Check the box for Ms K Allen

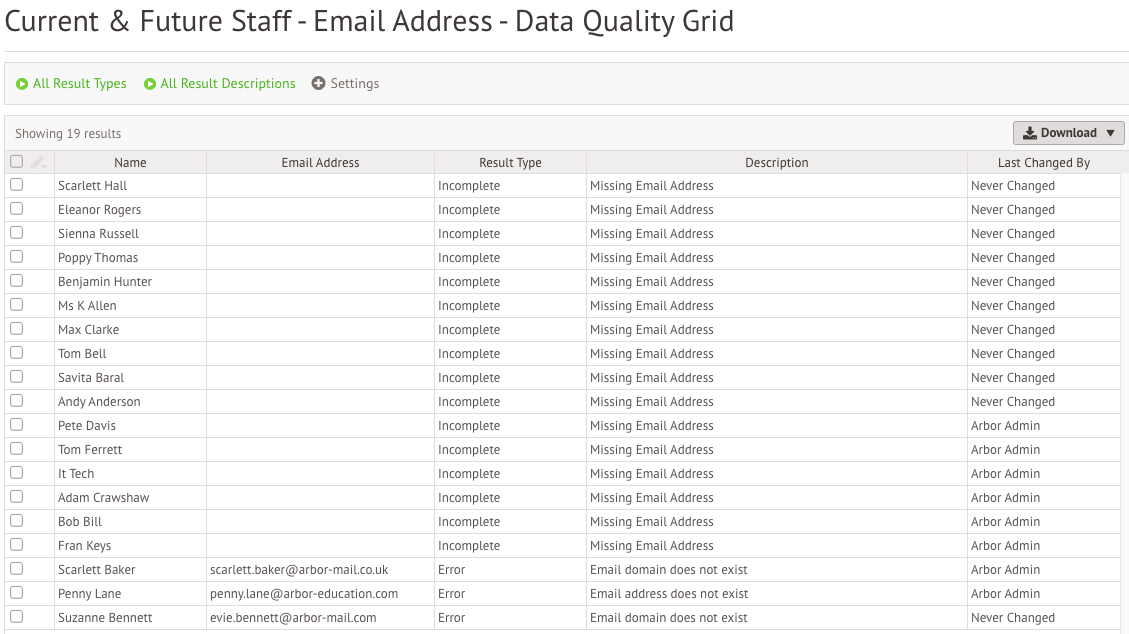click(17, 304)
